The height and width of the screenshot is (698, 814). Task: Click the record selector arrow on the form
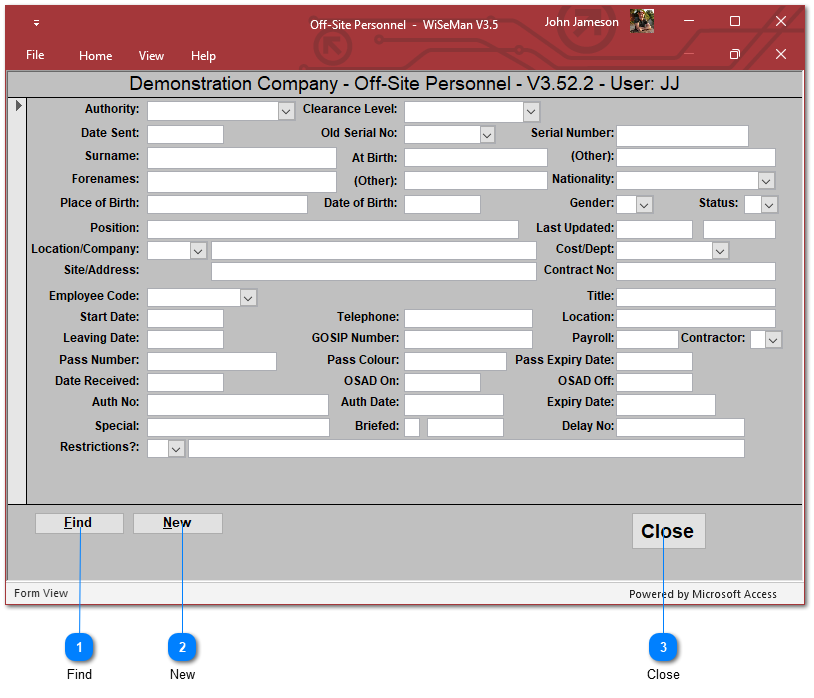click(18, 105)
